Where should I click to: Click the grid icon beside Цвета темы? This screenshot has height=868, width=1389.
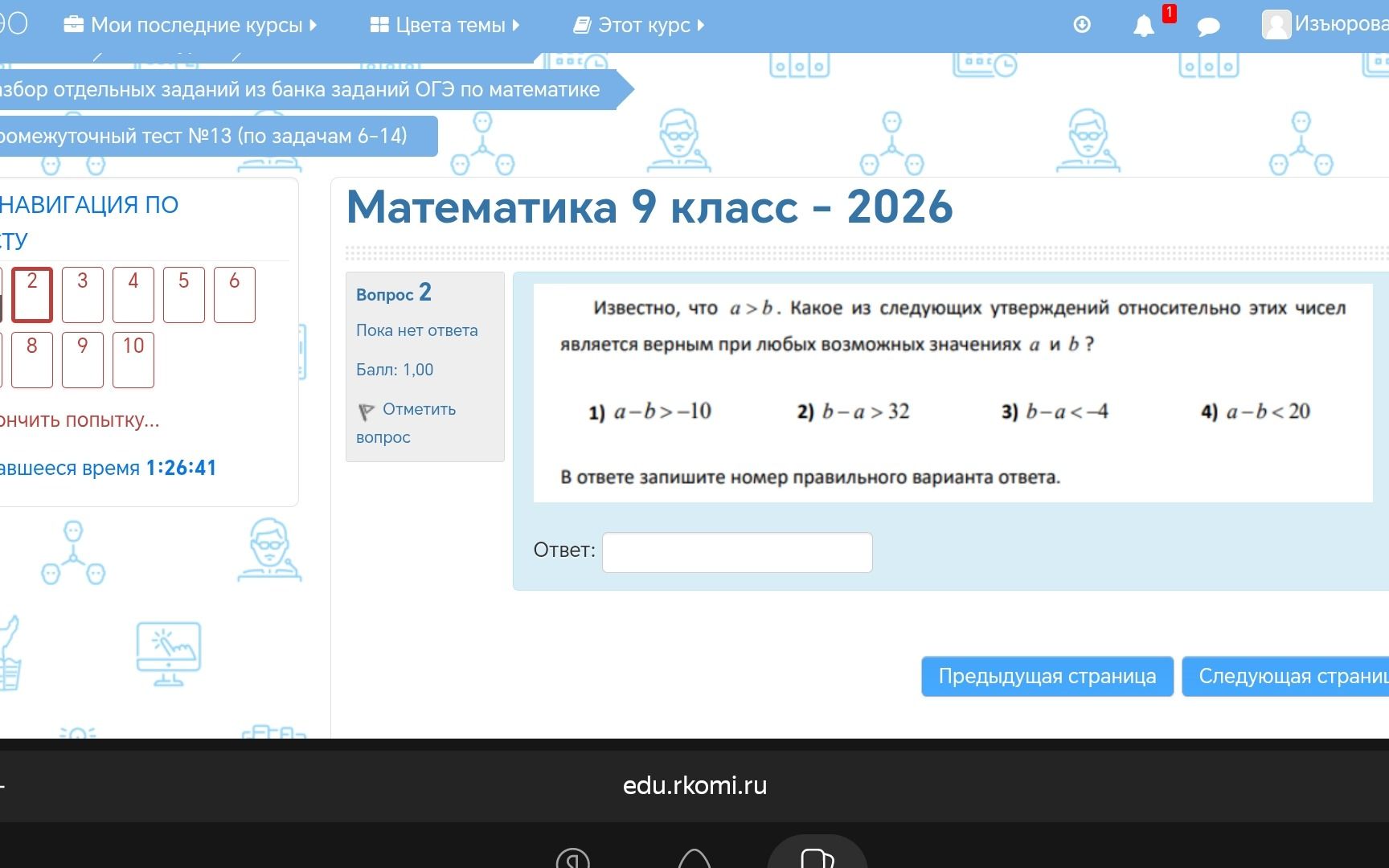379,25
